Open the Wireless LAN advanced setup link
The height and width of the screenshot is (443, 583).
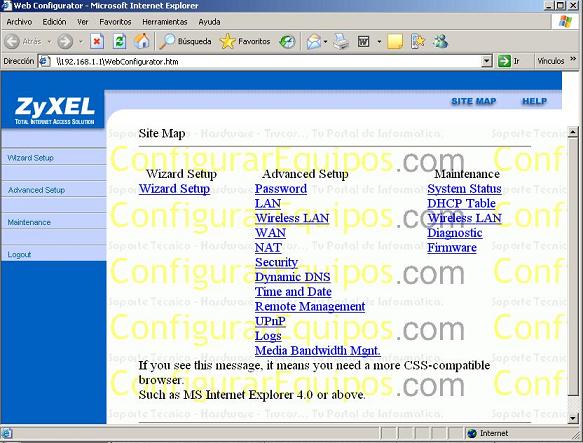[x=292, y=218]
